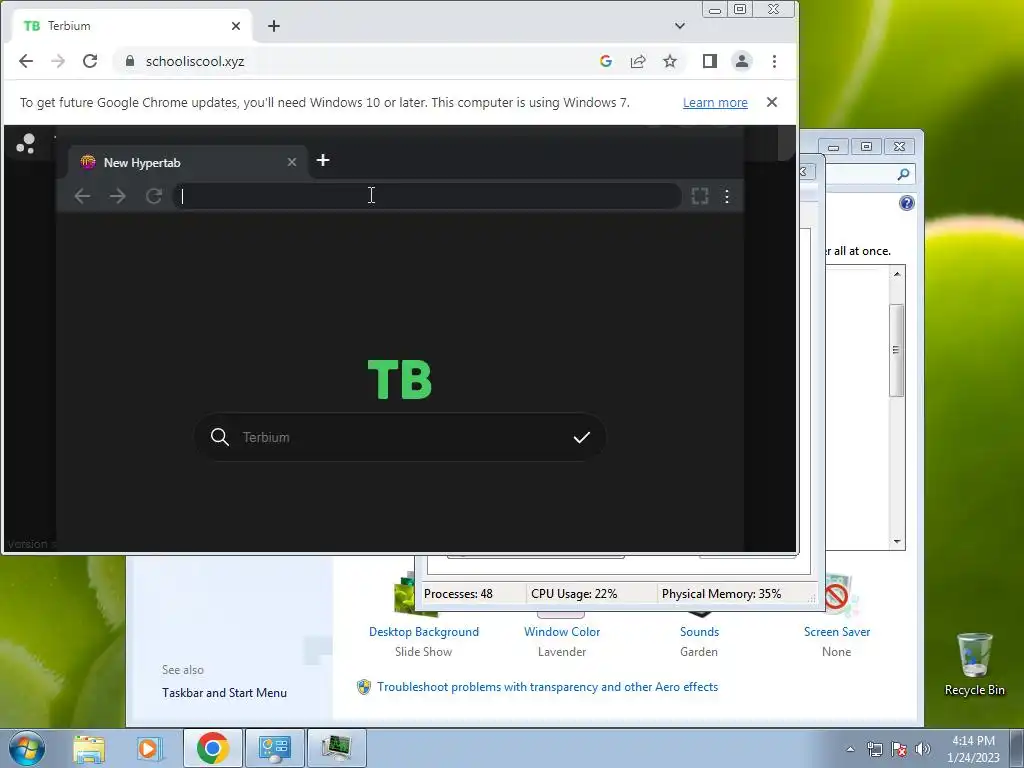
Task: Click the Chrome taskbar icon
Action: 212,748
